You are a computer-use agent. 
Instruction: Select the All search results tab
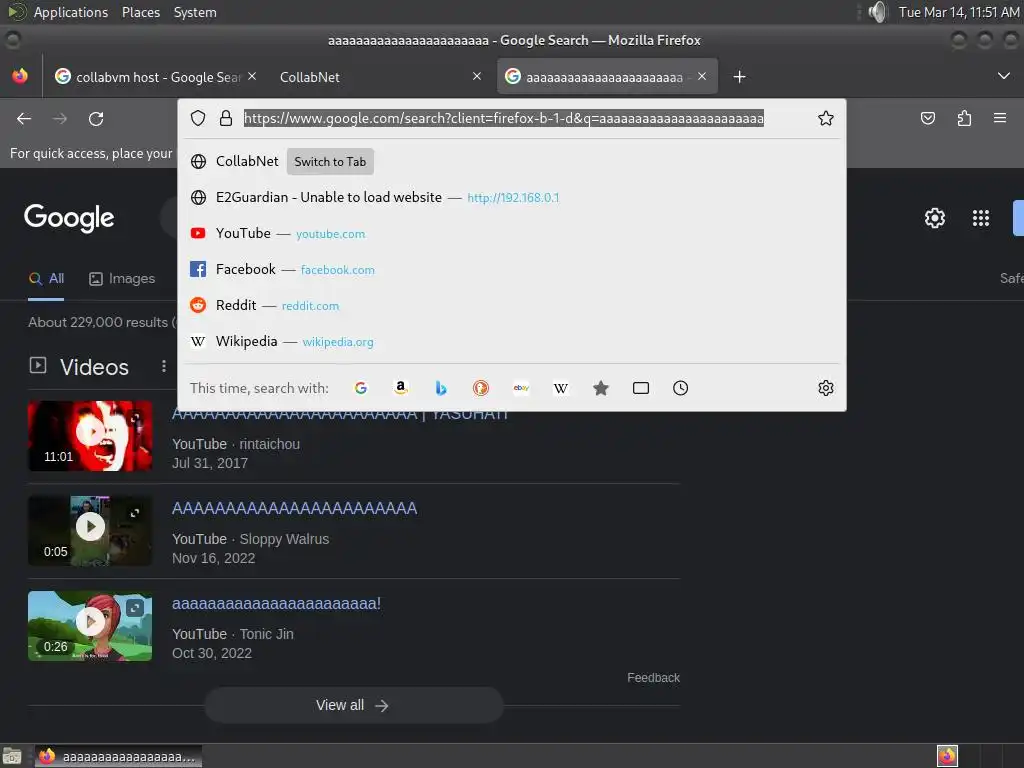pyautogui.click(x=46, y=279)
